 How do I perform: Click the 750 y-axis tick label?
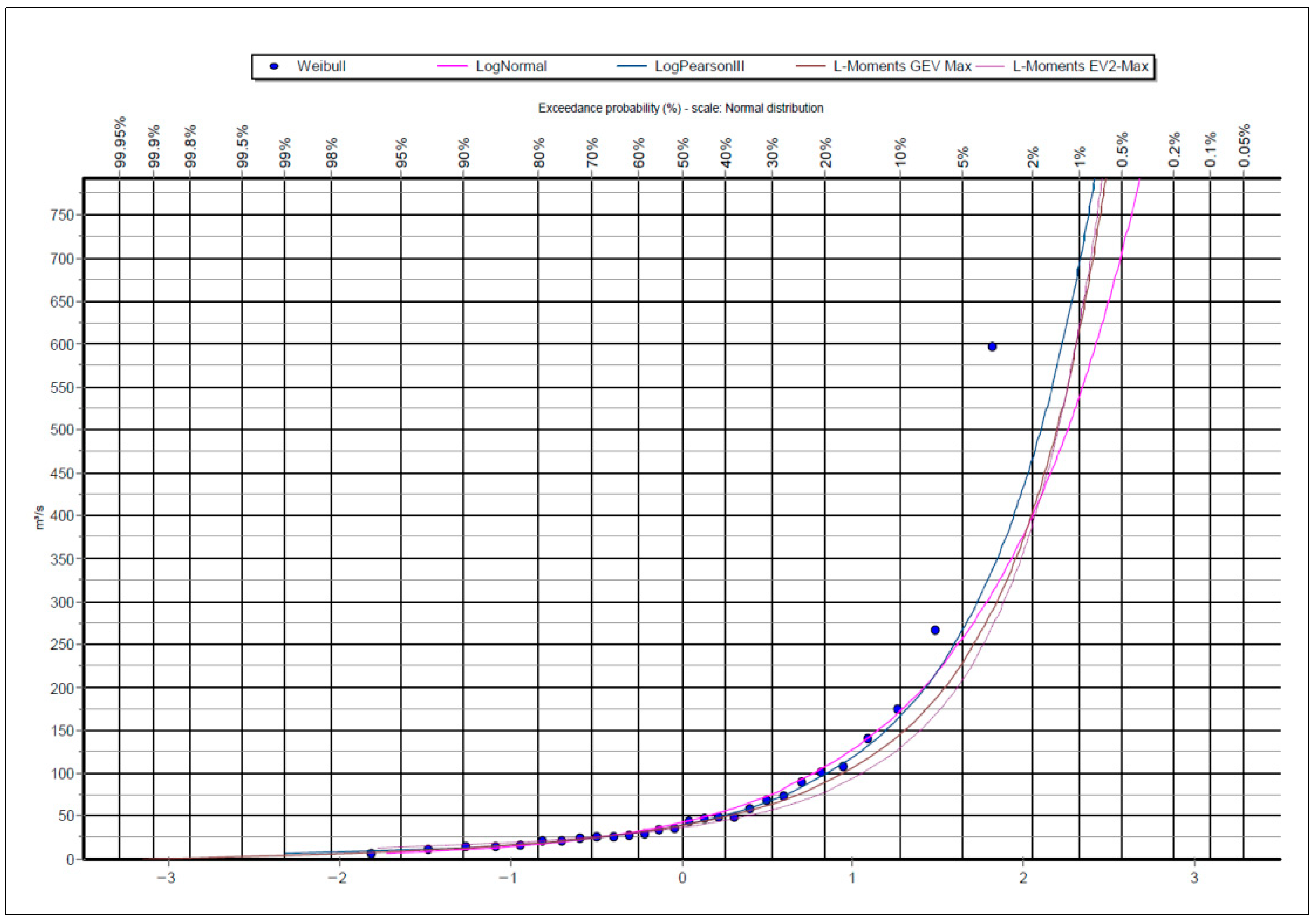[x=63, y=216]
